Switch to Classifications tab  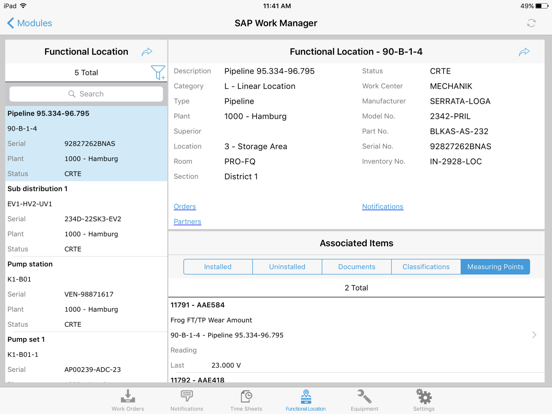point(426,267)
